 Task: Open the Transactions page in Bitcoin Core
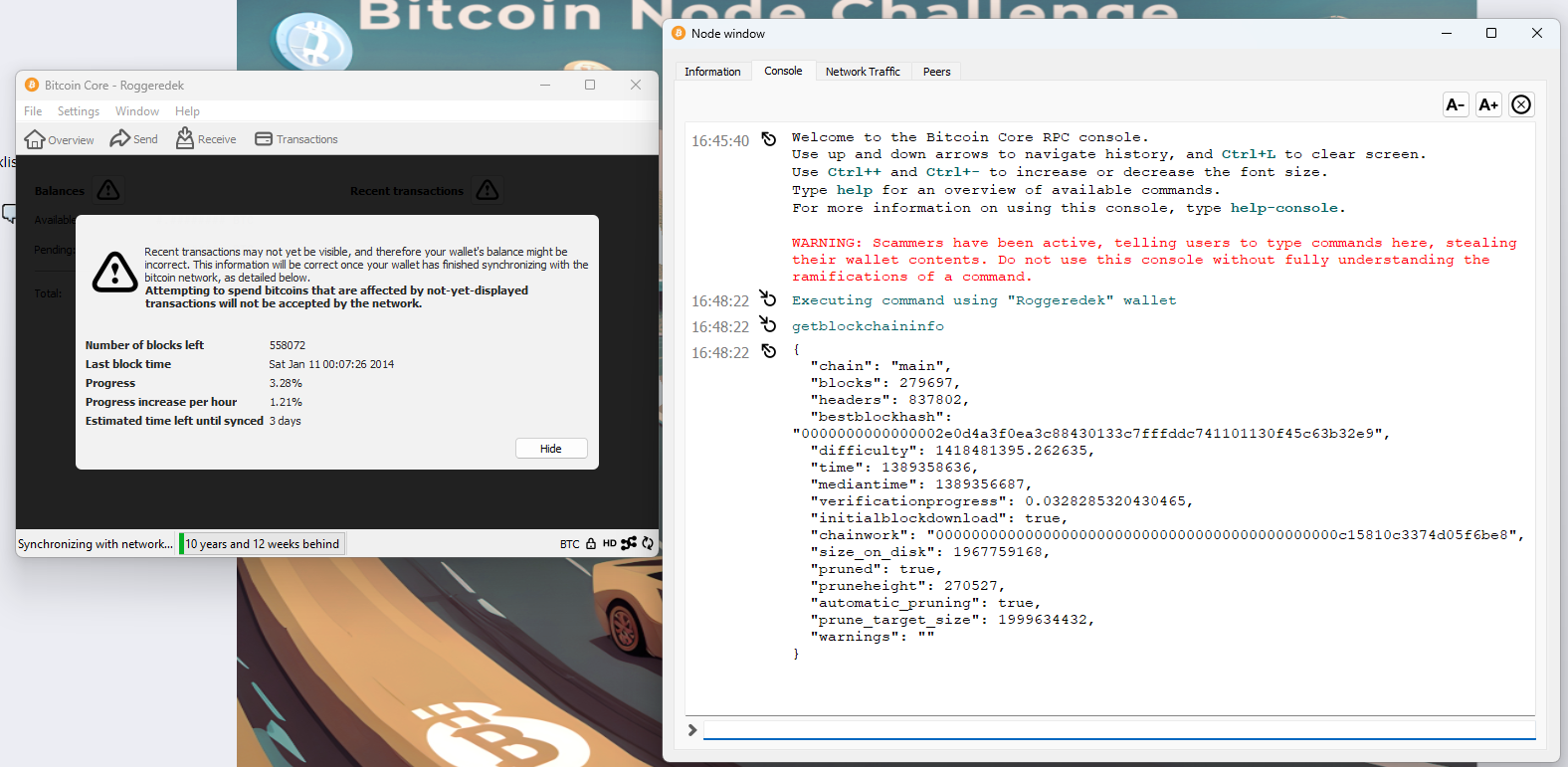coord(296,139)
